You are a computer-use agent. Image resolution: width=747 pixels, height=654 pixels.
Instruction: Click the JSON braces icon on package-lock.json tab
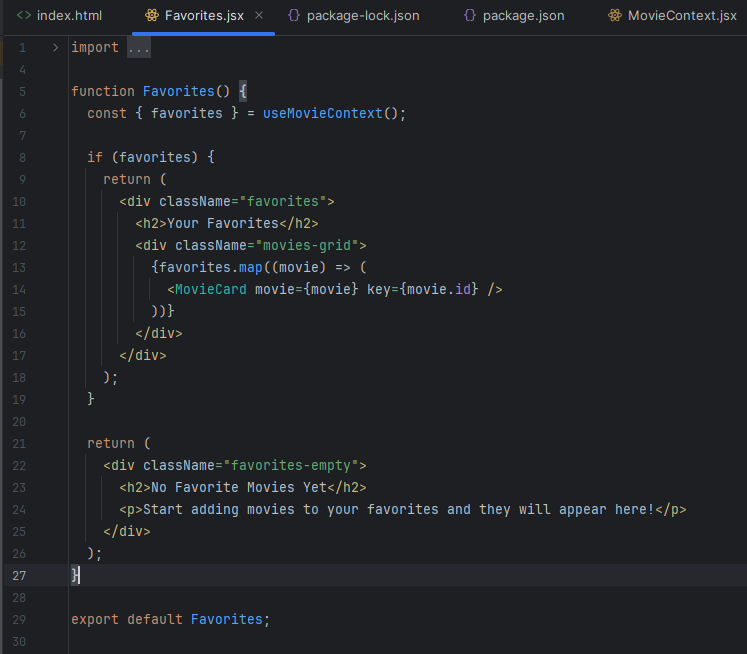point(294,16)
